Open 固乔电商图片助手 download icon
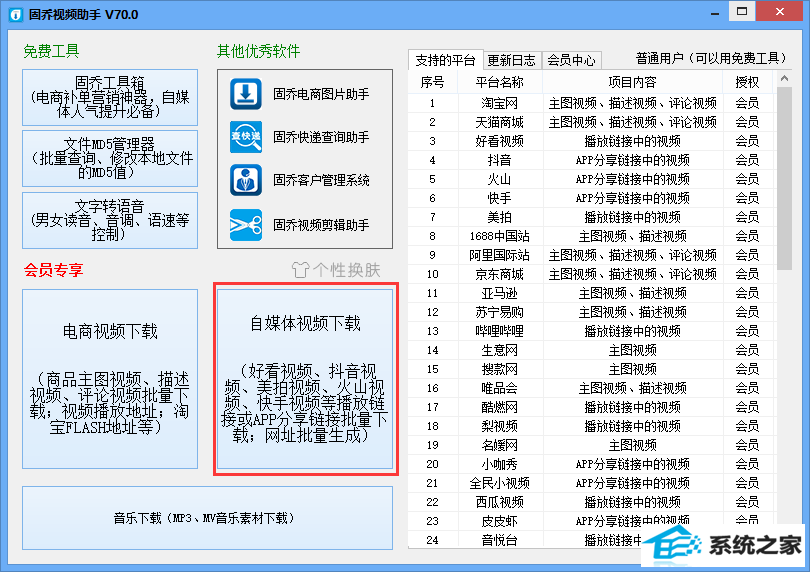The width and height of the screenshot is (810, 572). pyautogui.click(x=246, y=94)
